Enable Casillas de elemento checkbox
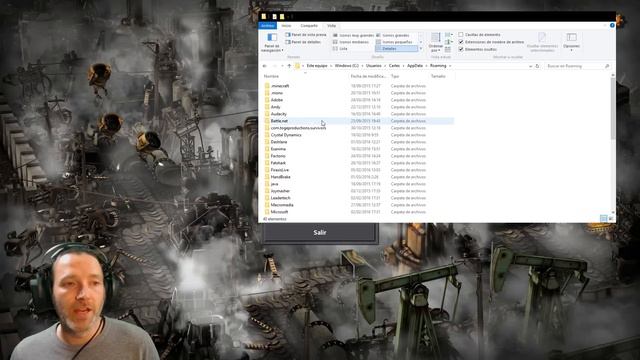 coord(461,35)
